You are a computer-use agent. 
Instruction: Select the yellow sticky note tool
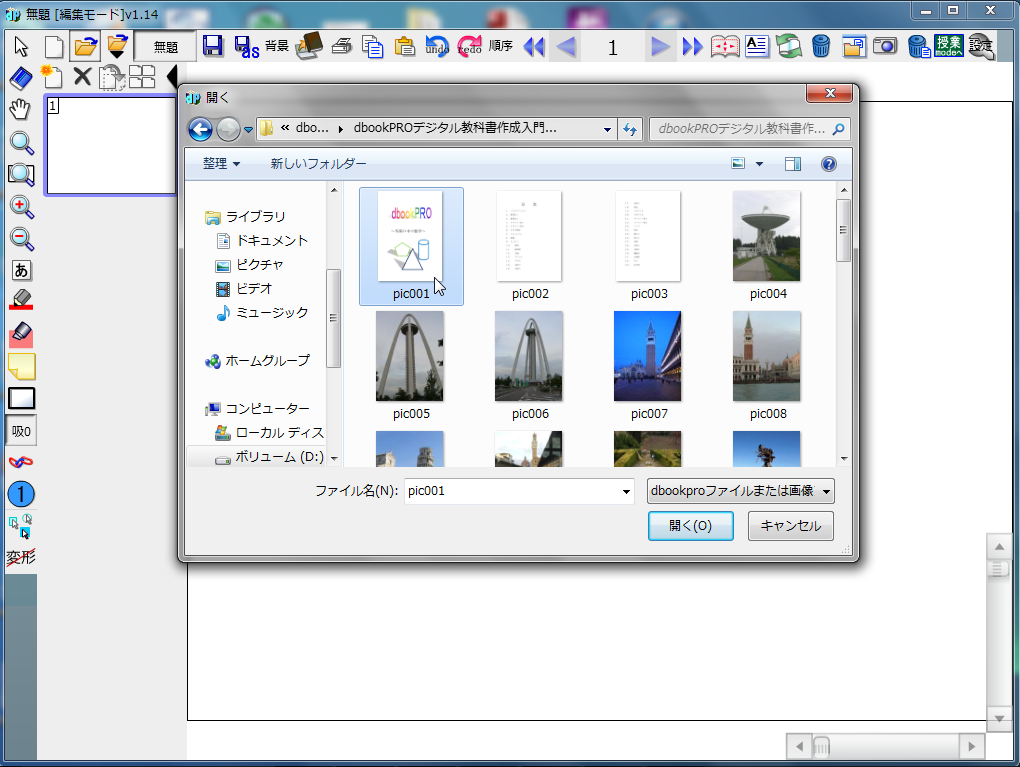point(21,366)
